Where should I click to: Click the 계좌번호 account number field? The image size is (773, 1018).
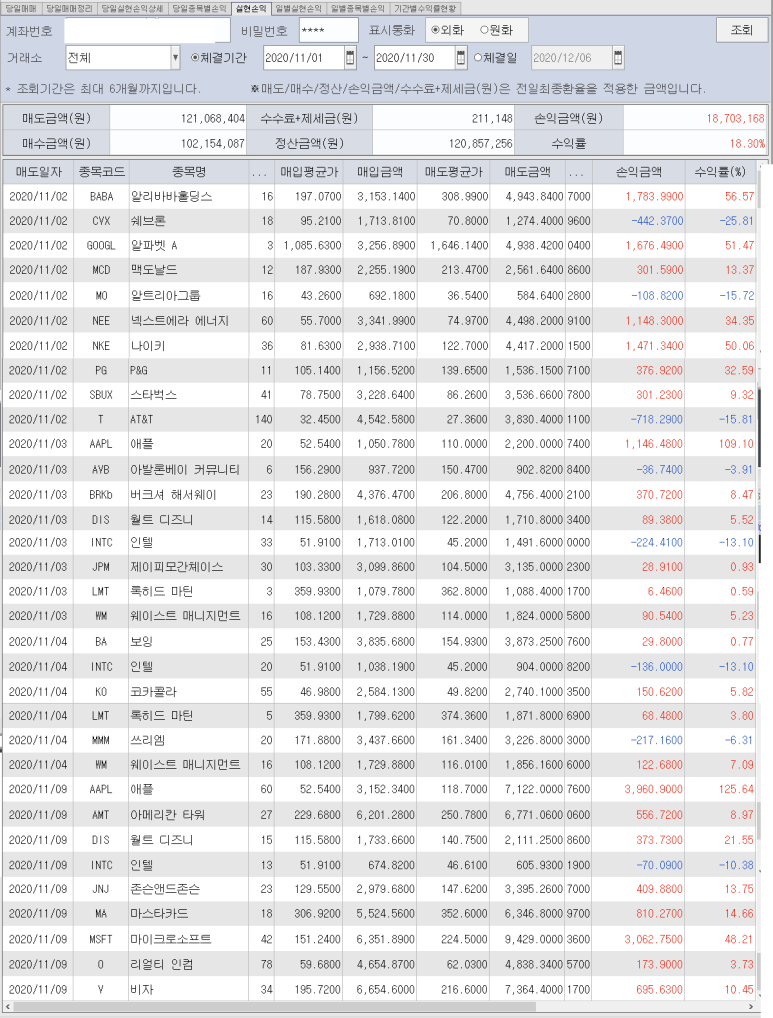[147, 31]
